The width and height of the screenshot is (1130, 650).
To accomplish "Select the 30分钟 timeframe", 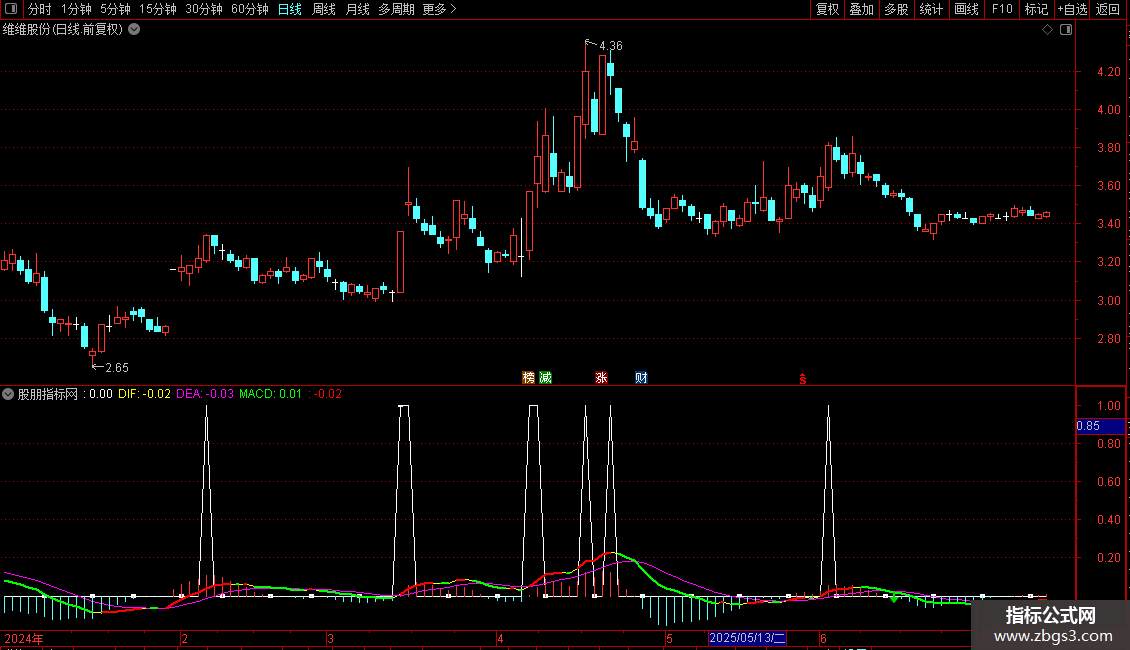I will 204,9.
